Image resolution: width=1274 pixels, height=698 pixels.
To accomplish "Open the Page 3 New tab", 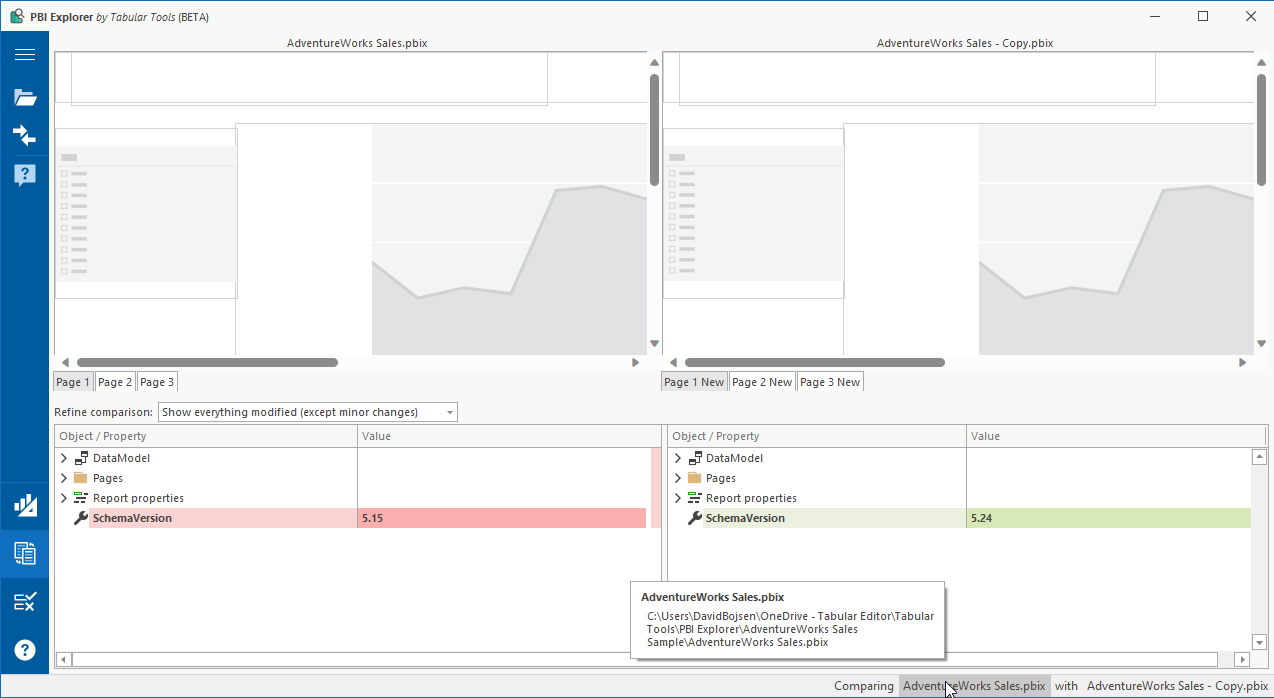I will [x=831, y=381].
